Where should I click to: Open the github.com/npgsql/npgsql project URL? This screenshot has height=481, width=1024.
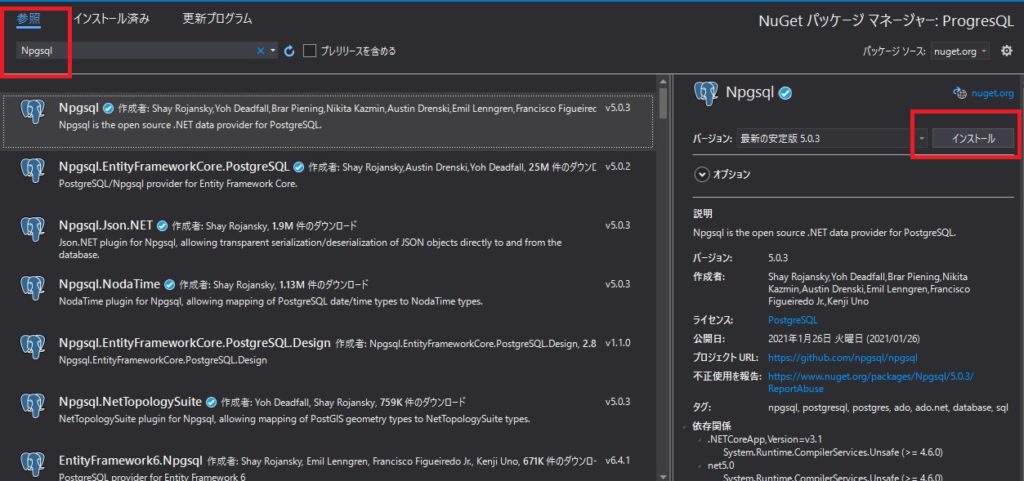click(x=842, y=358)
